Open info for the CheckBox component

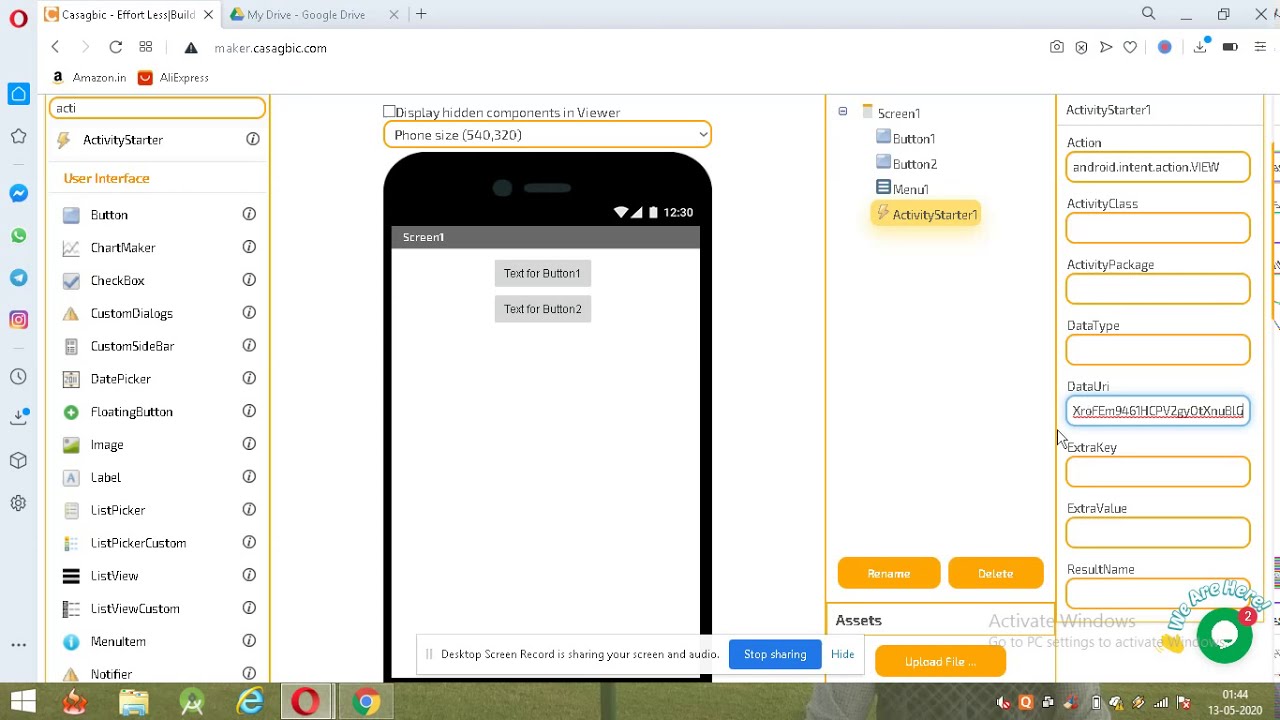pos(249,280)
